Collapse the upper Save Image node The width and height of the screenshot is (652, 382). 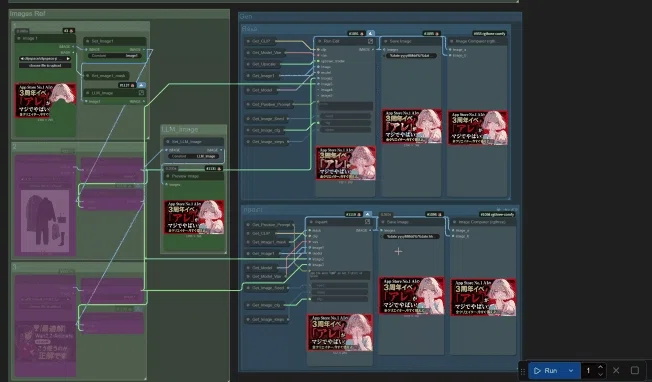point(385,41)
